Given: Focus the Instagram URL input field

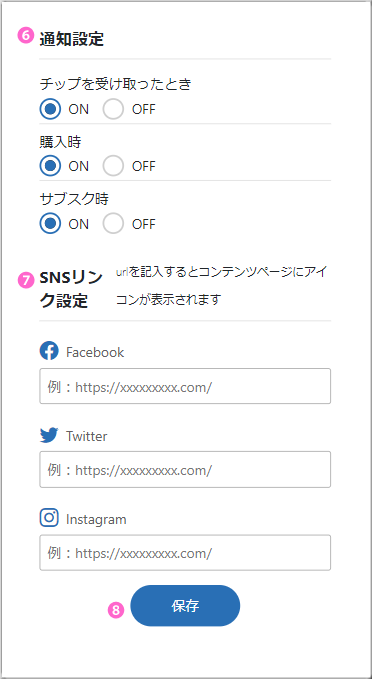Looking at the screenshot, I should point(185,553).
